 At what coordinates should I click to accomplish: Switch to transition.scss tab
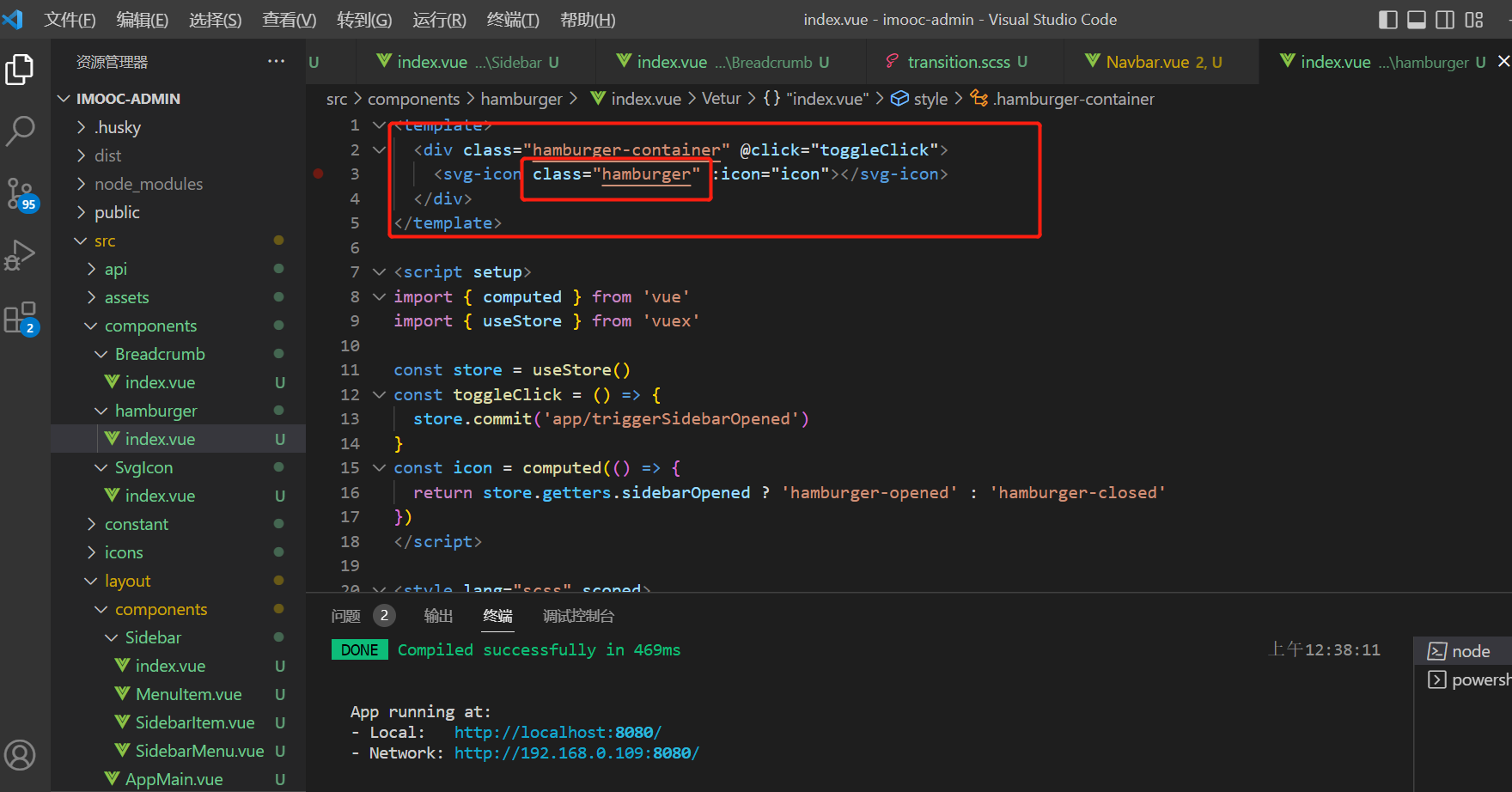pos(965,62)
